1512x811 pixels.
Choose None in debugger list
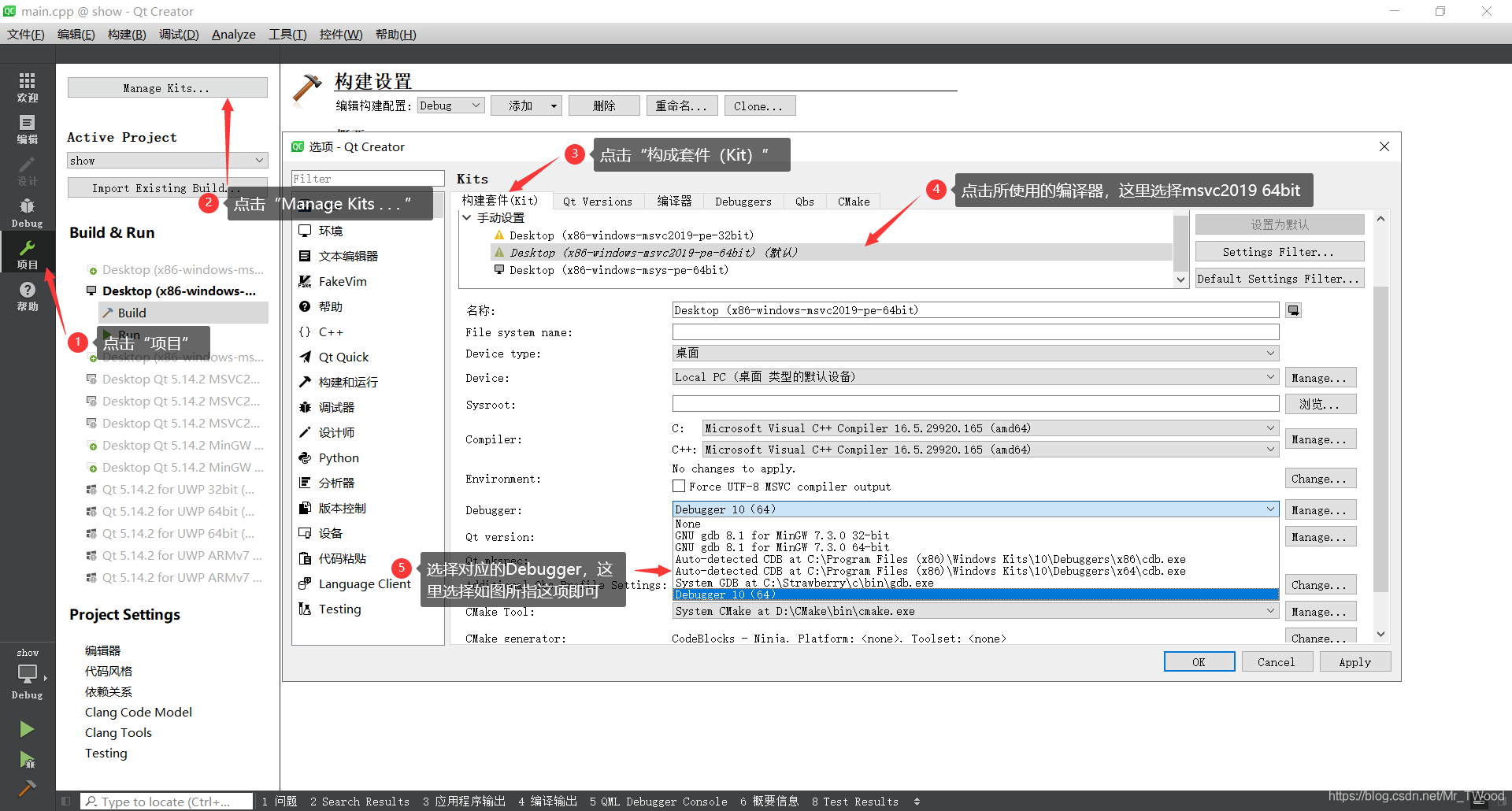click(975, 524)
